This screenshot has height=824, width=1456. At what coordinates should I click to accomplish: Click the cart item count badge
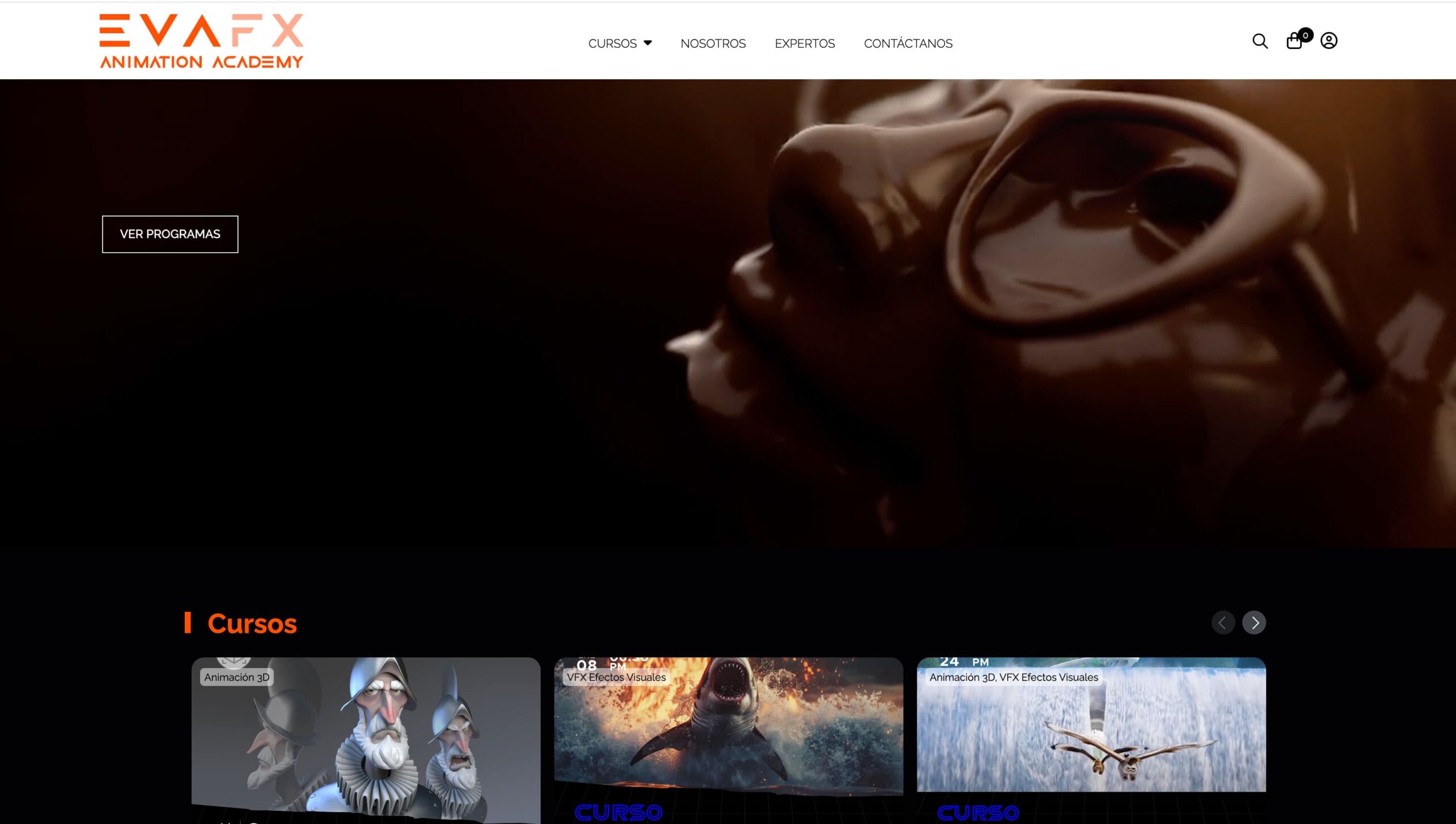click(1305, 35)
